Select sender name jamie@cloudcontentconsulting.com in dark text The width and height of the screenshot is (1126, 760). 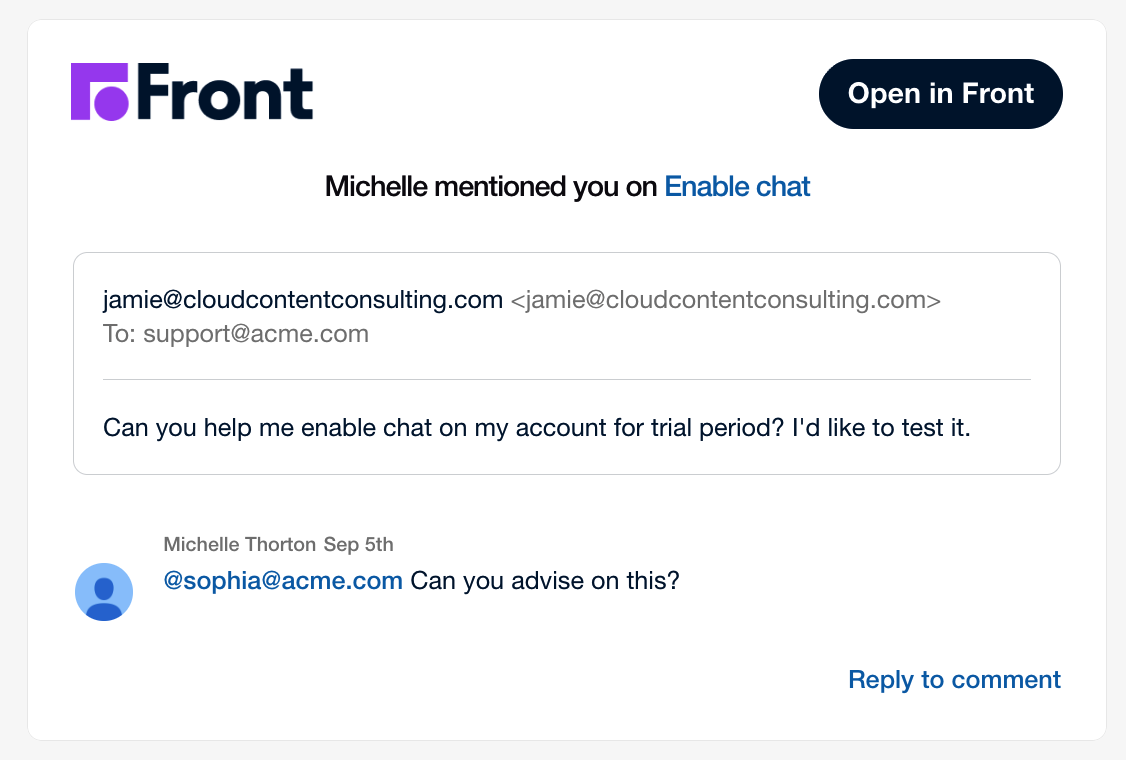point(303,300)
